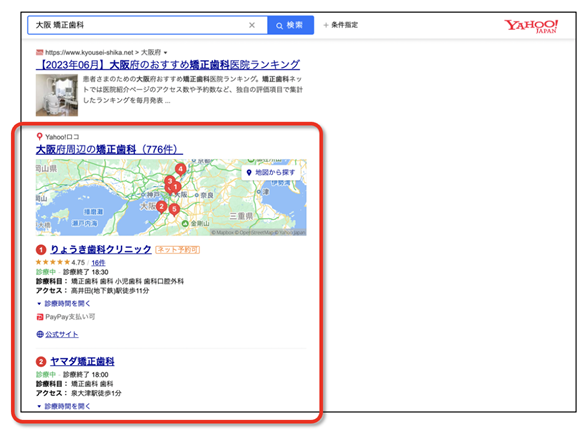Open the 公式サイト link
Screen dimensions: 586x436
(x=62, y=334)
